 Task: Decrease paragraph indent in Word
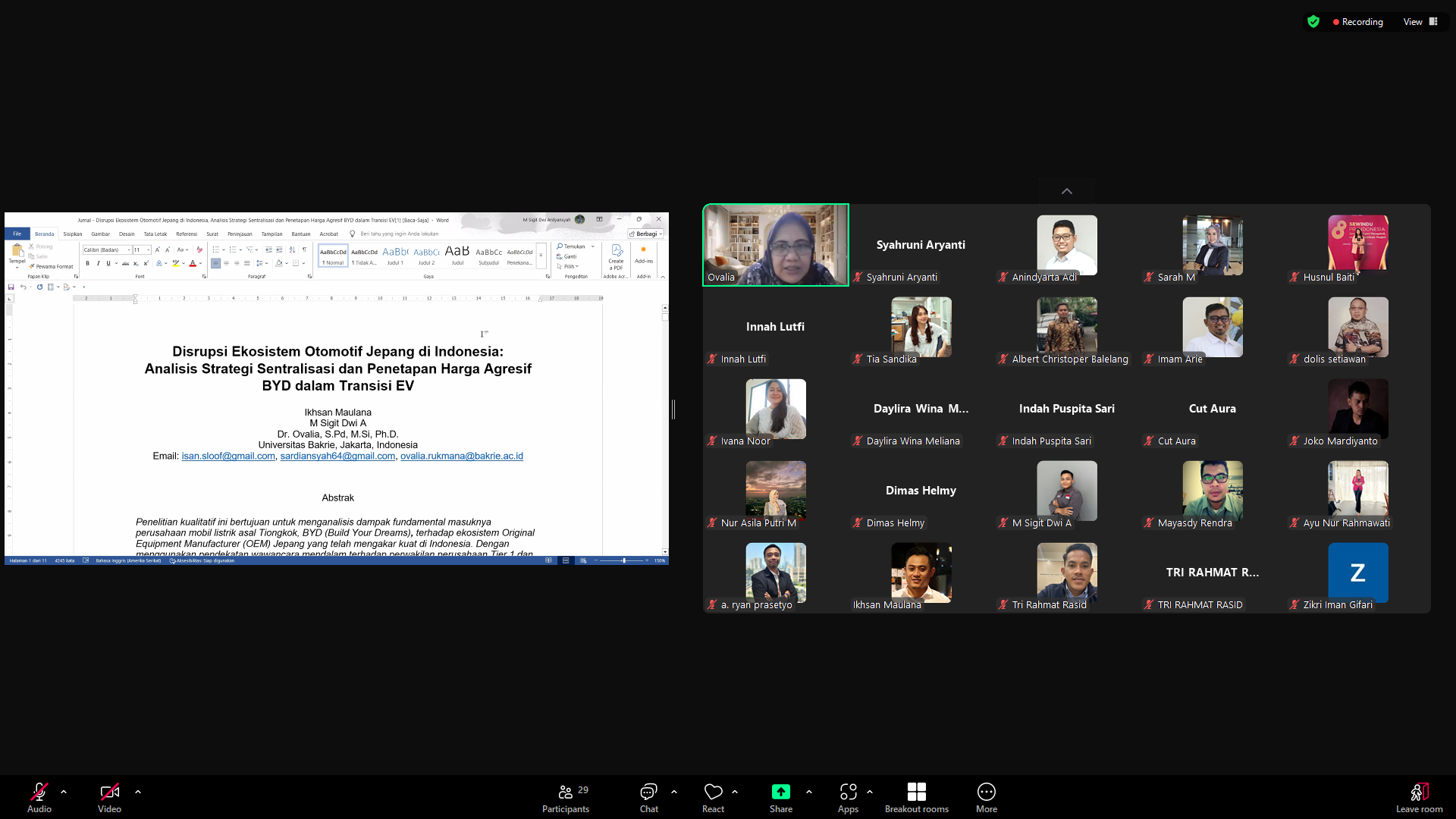point(268,249)
